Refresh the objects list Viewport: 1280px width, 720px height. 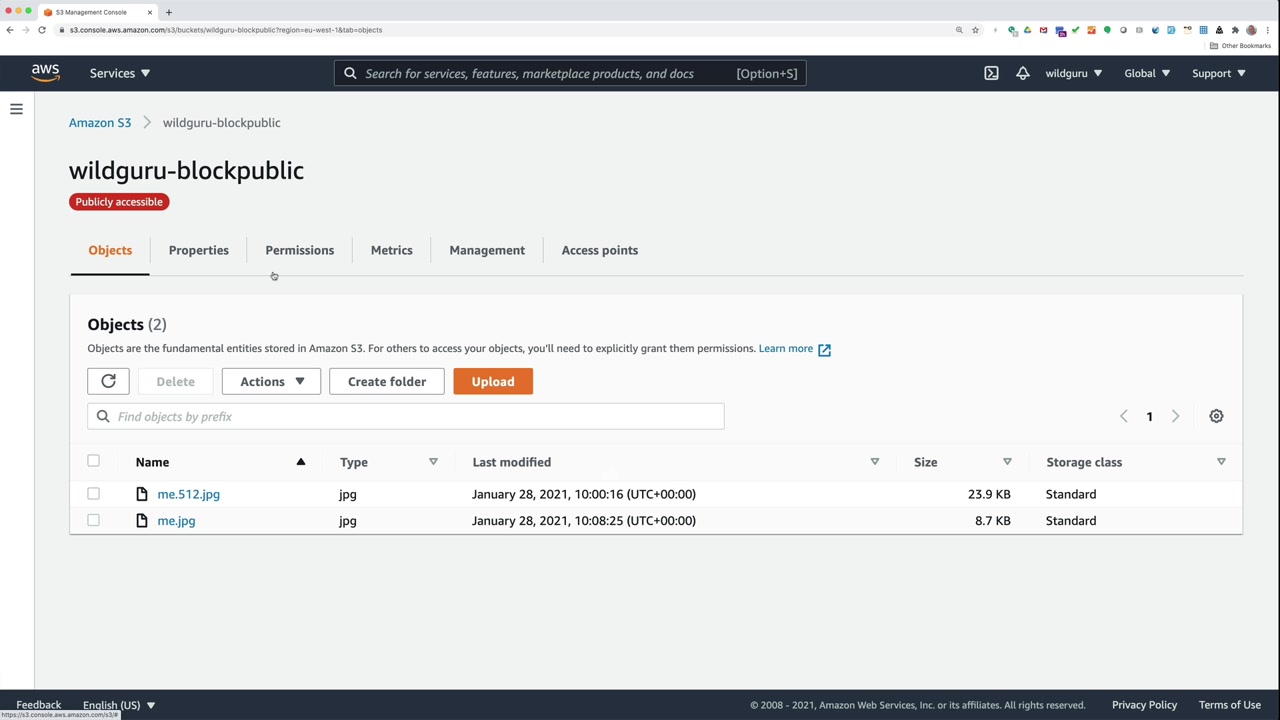pyautogui.click(x=109, y=381)
